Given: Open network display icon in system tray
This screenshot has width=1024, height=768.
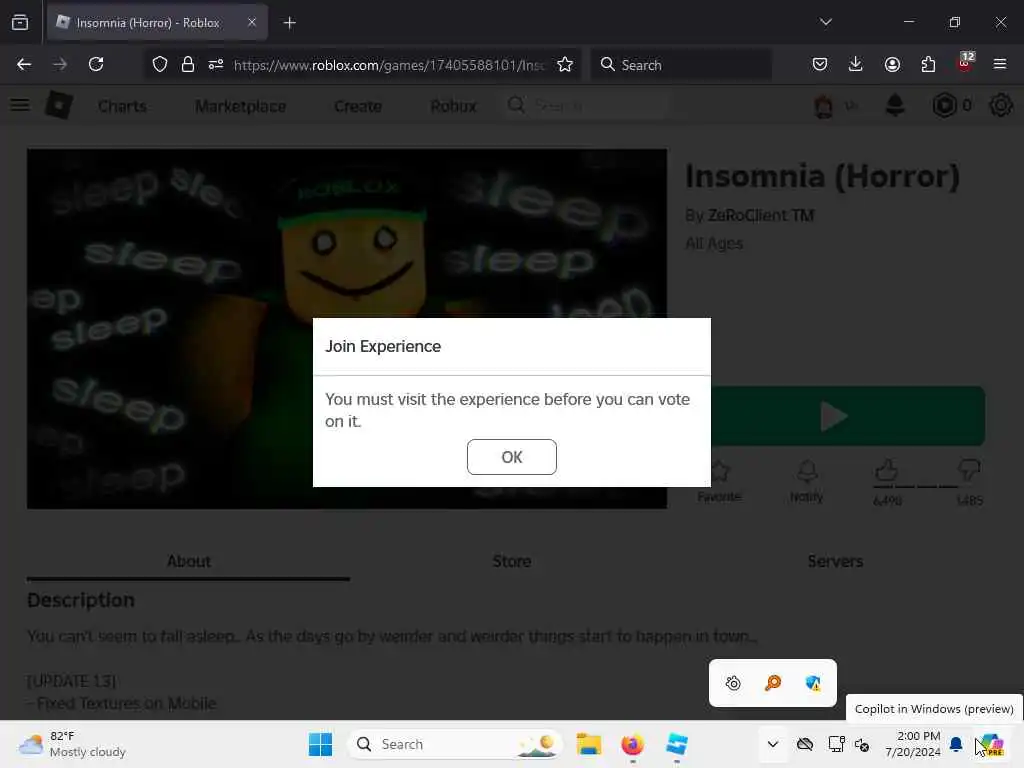Looking at the screenshot, I should pyautogui.click(x=836, y=744).
